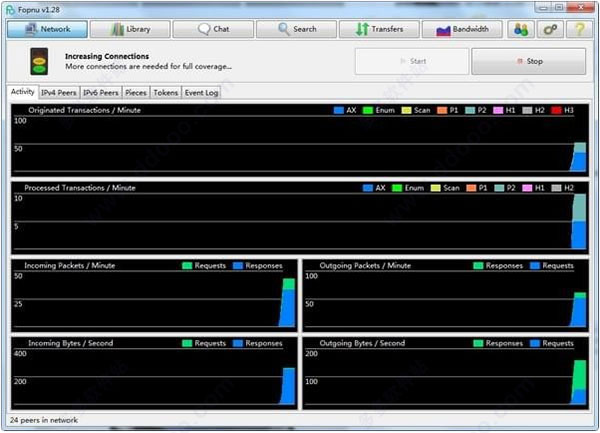Open the Search section

297,29
